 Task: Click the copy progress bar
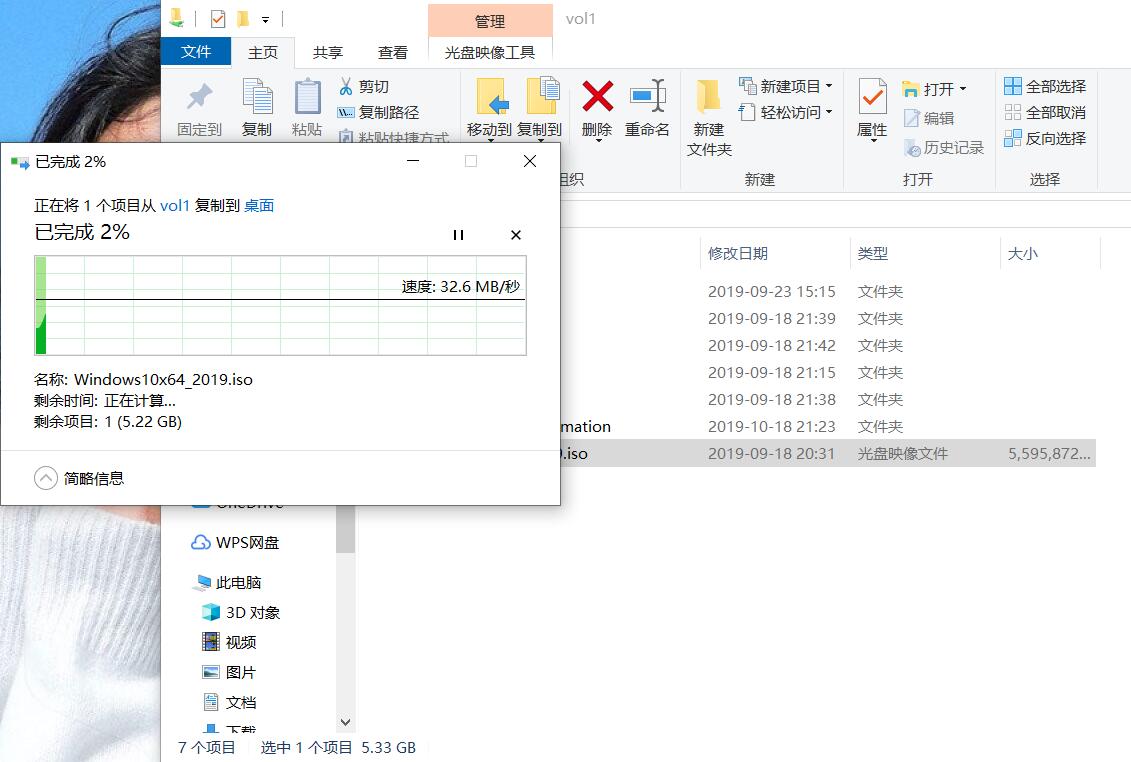tap(280, 305)
